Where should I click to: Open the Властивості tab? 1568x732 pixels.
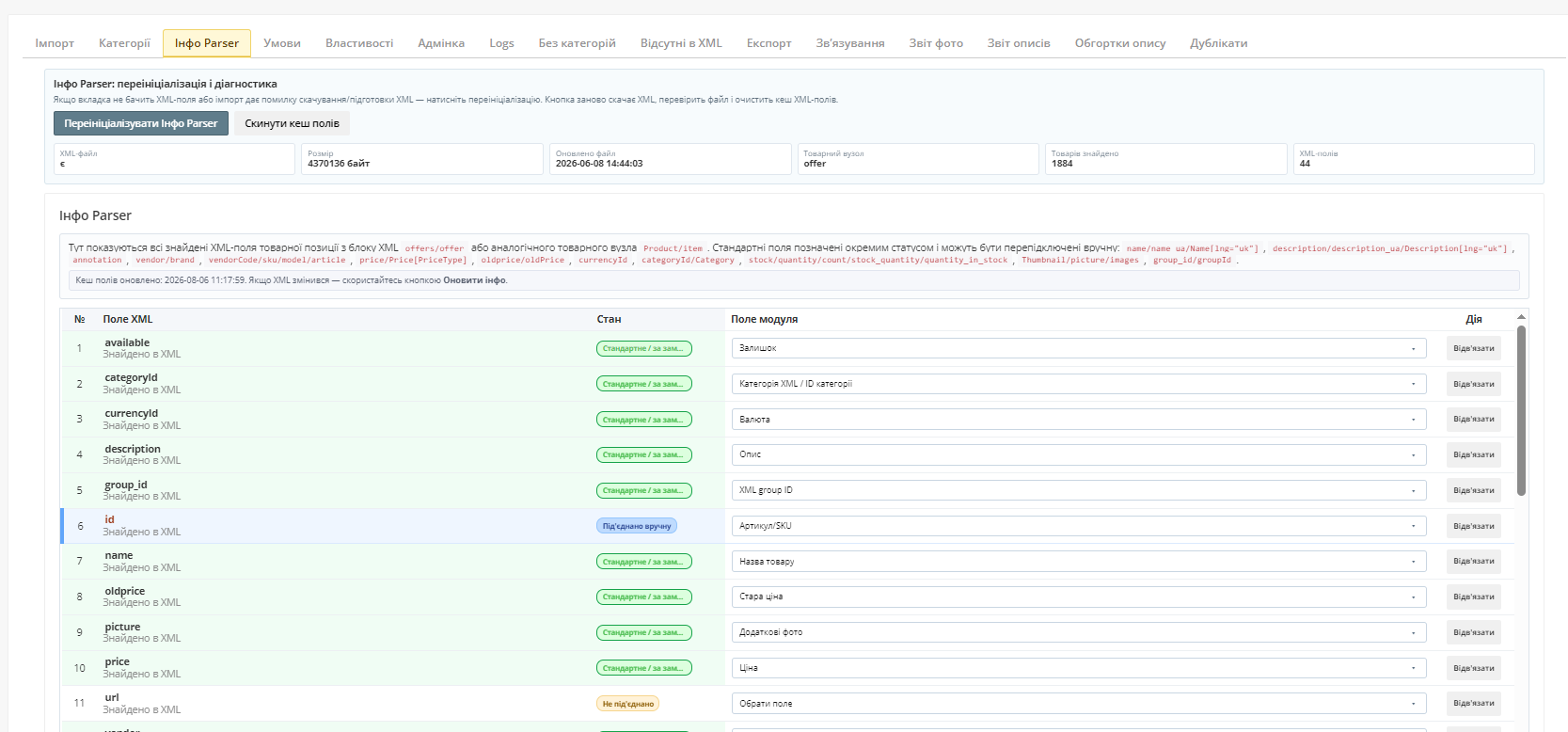coord(359,43)
